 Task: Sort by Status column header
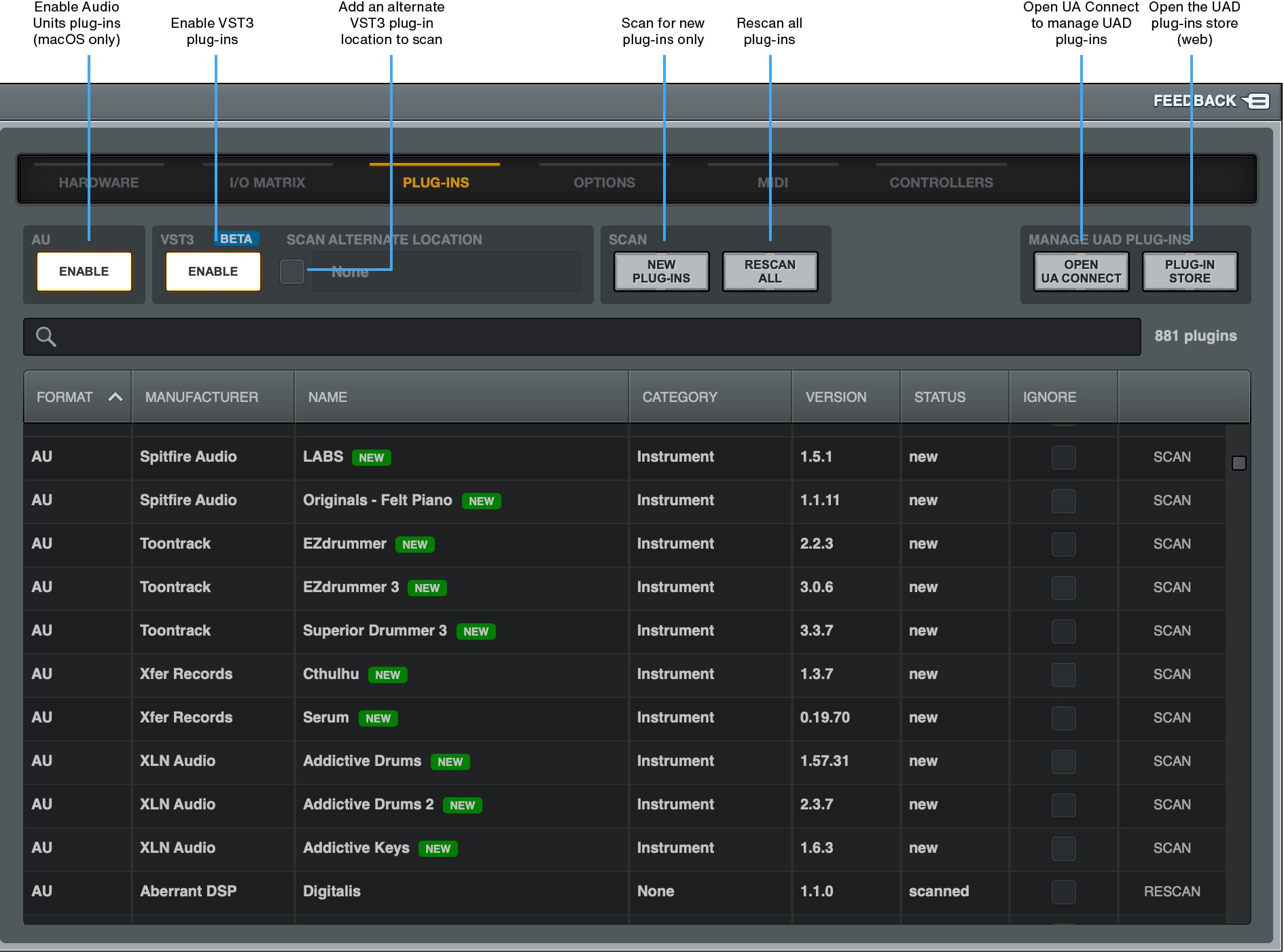pos(955,397)
